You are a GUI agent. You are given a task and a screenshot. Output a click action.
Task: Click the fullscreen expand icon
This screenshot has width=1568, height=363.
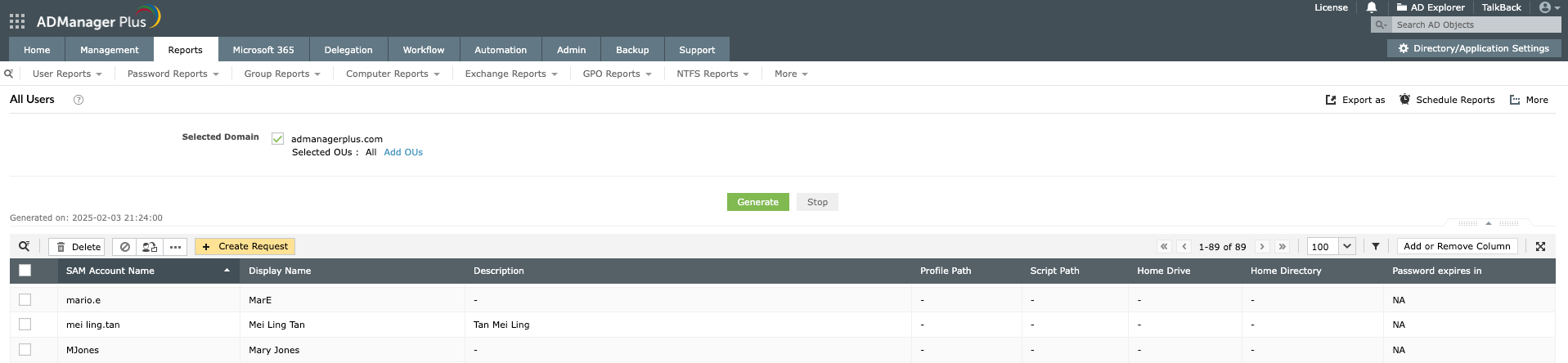click(1540, 246)
